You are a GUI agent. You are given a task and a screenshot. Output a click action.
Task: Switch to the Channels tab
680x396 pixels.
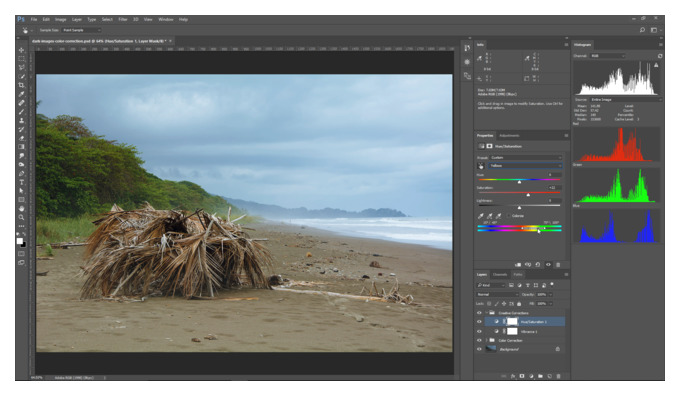pos(500,275)
